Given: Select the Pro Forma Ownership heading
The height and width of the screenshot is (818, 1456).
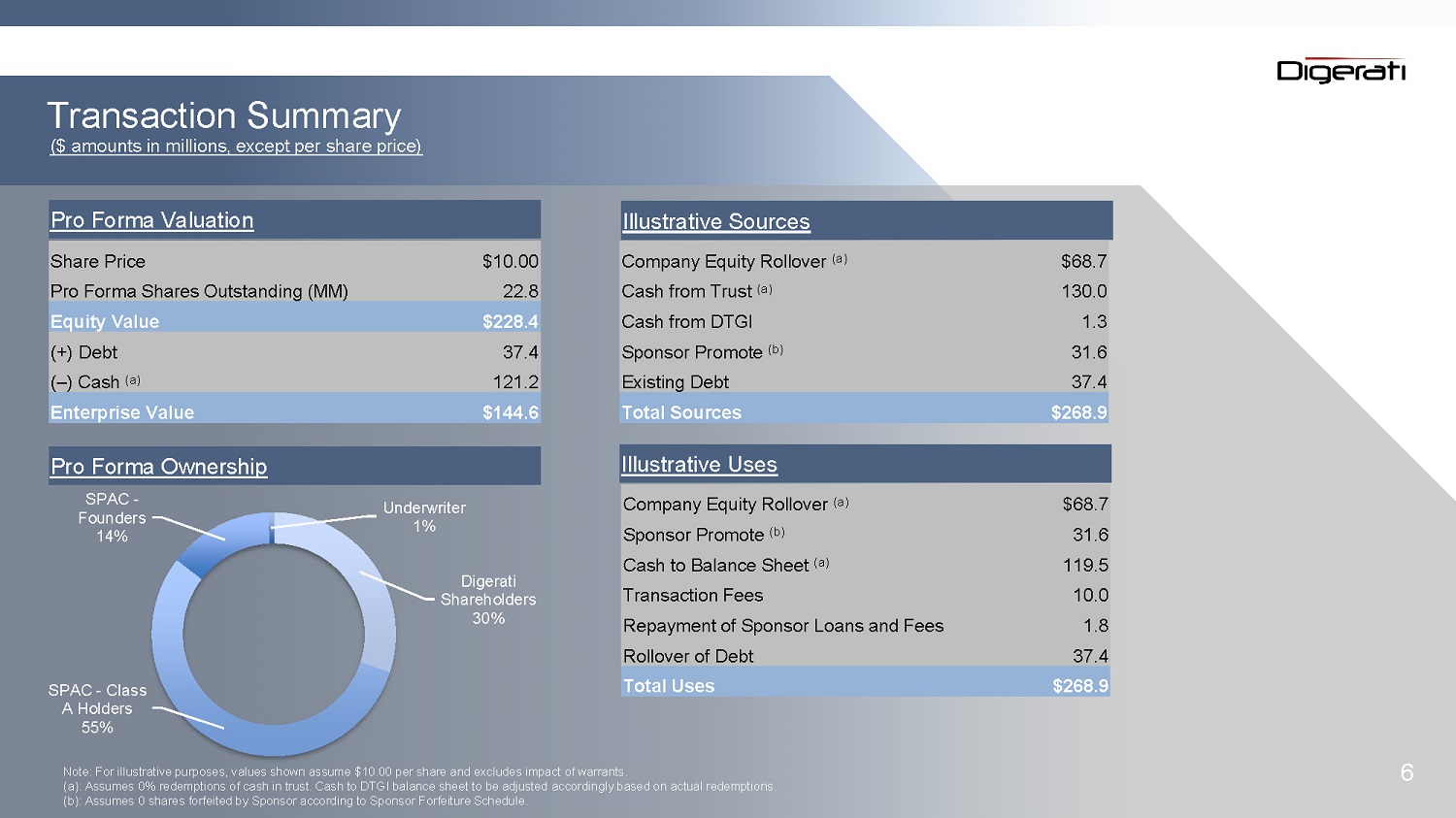Looking at the screenshot, I should pos(158,467).
